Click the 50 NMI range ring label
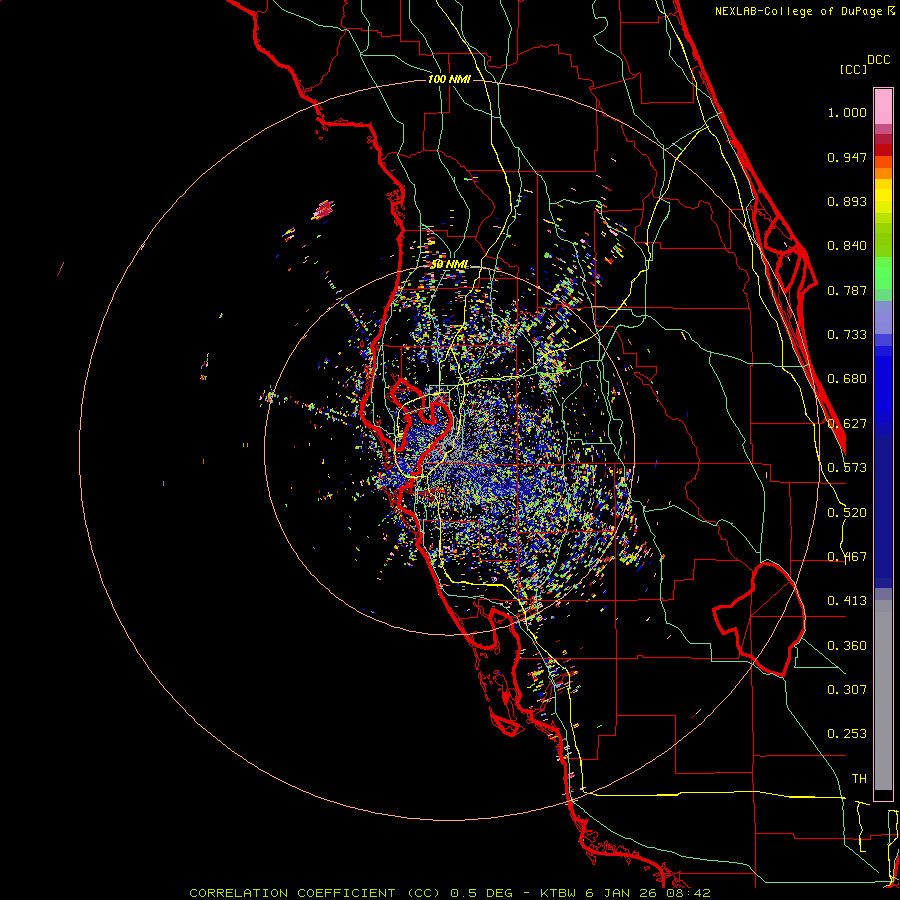Screen dimensions: 900x900 449,264
